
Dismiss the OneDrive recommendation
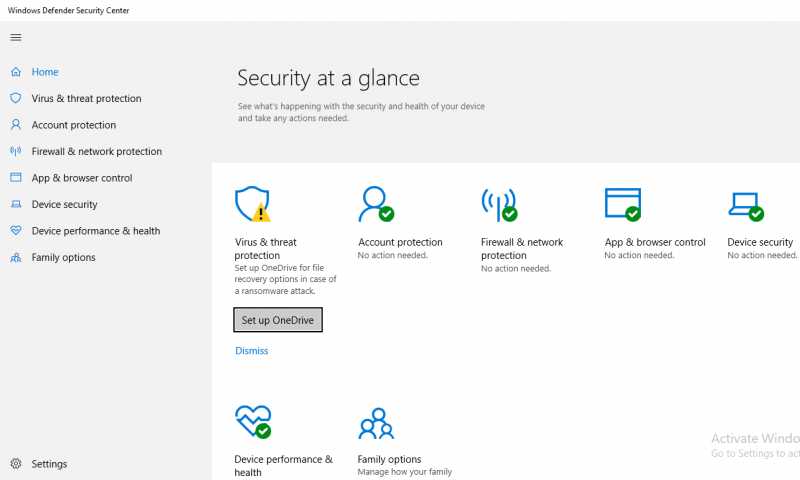tap(252, 350)
